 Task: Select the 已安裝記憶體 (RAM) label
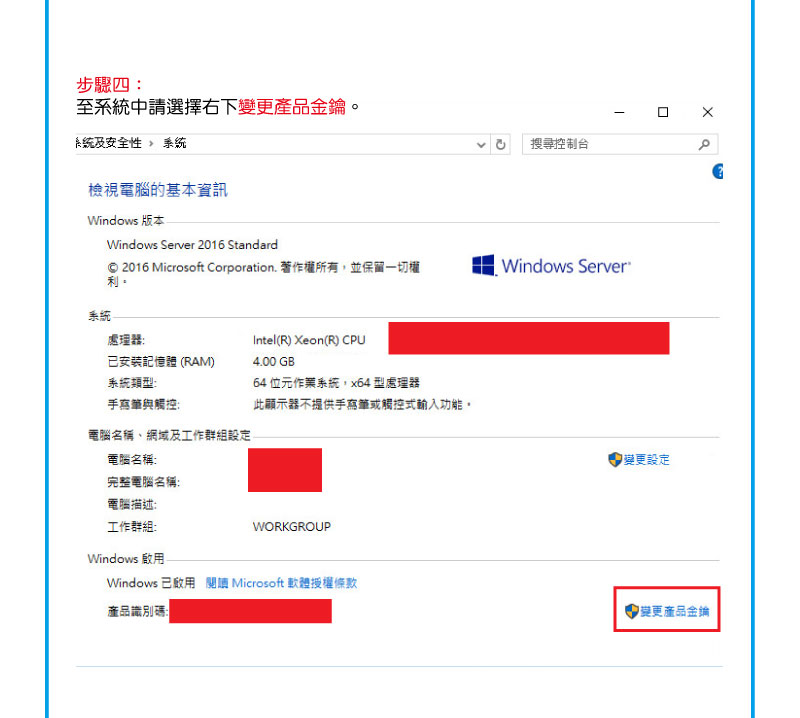161,362
